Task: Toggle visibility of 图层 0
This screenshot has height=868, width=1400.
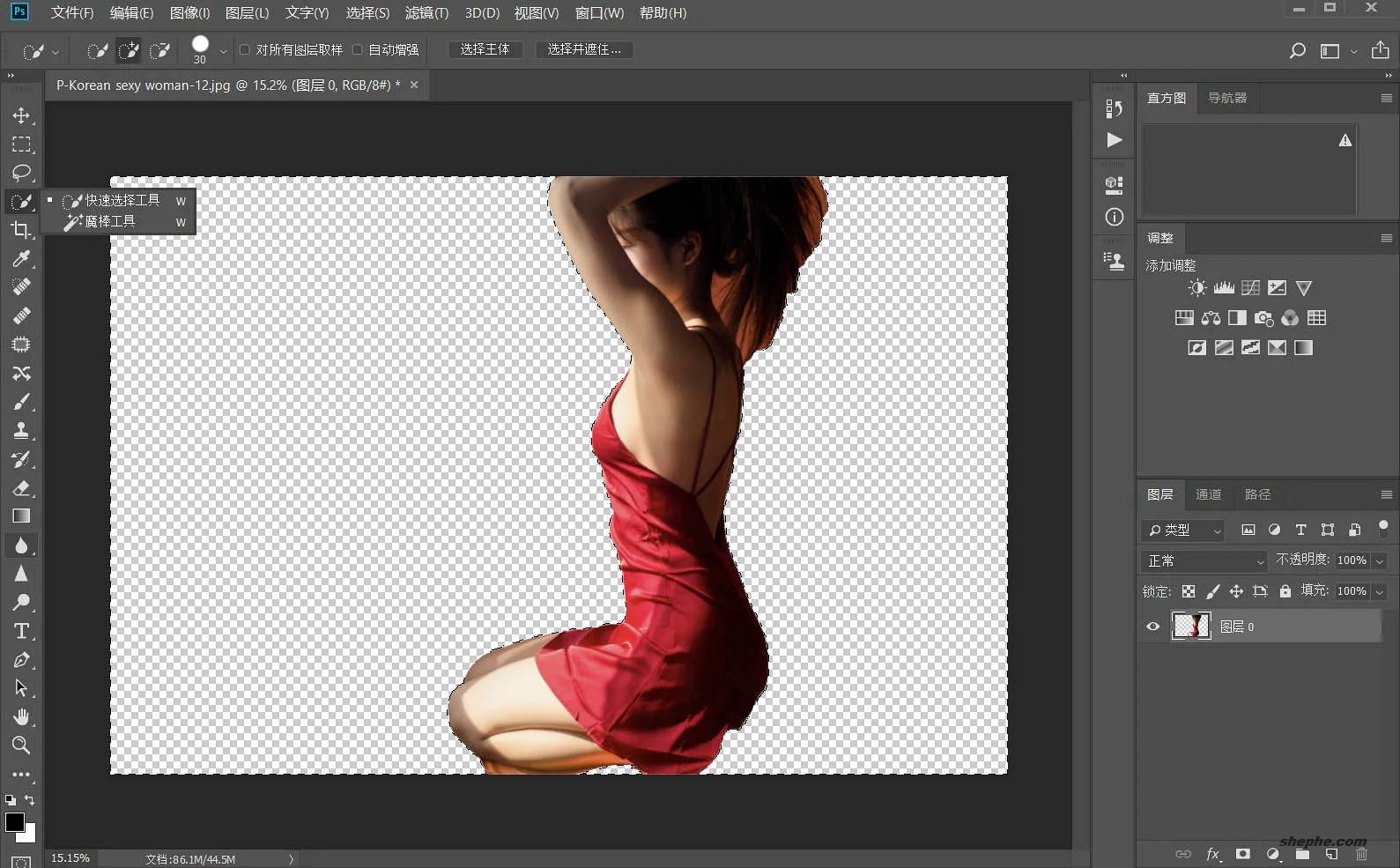Action: (1152, 627)
